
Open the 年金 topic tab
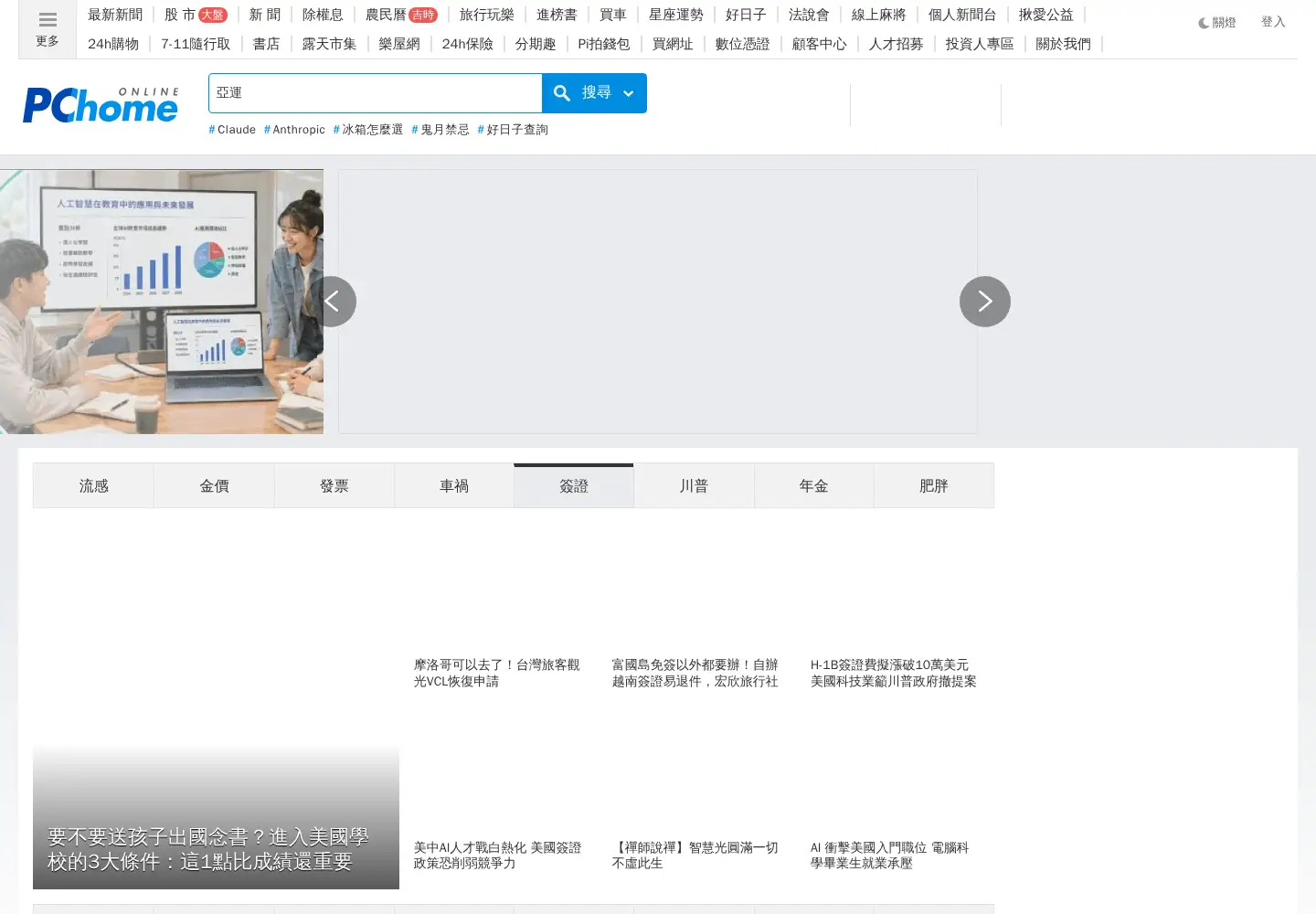(x=813, y=485)
